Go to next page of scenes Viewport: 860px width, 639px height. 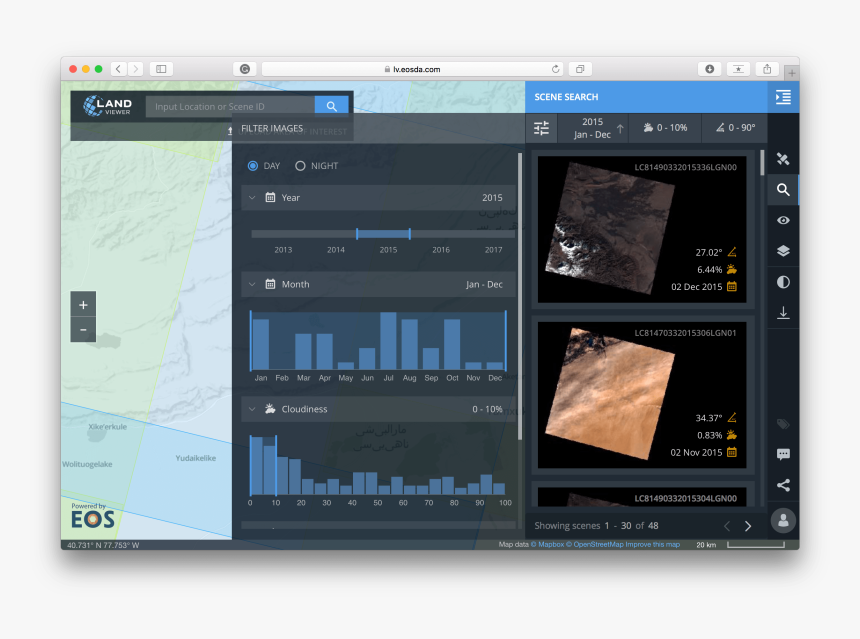click(x=747, y=526)
